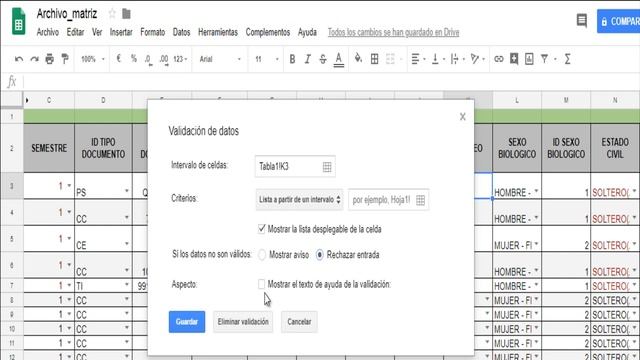The image size is (640, 360).
Task: Click the merge cells icon
Action: click(390, 59)
